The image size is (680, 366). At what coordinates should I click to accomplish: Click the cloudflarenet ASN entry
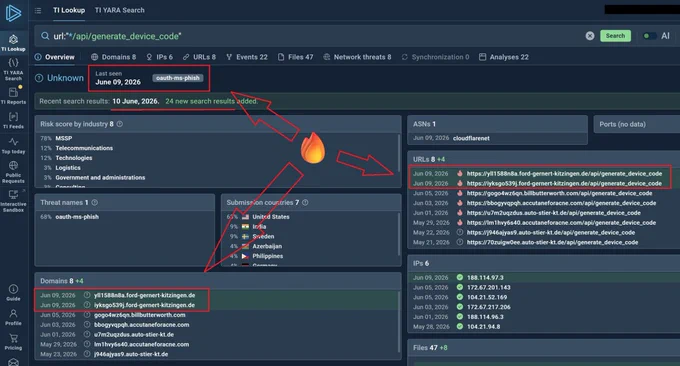point(471,138)
